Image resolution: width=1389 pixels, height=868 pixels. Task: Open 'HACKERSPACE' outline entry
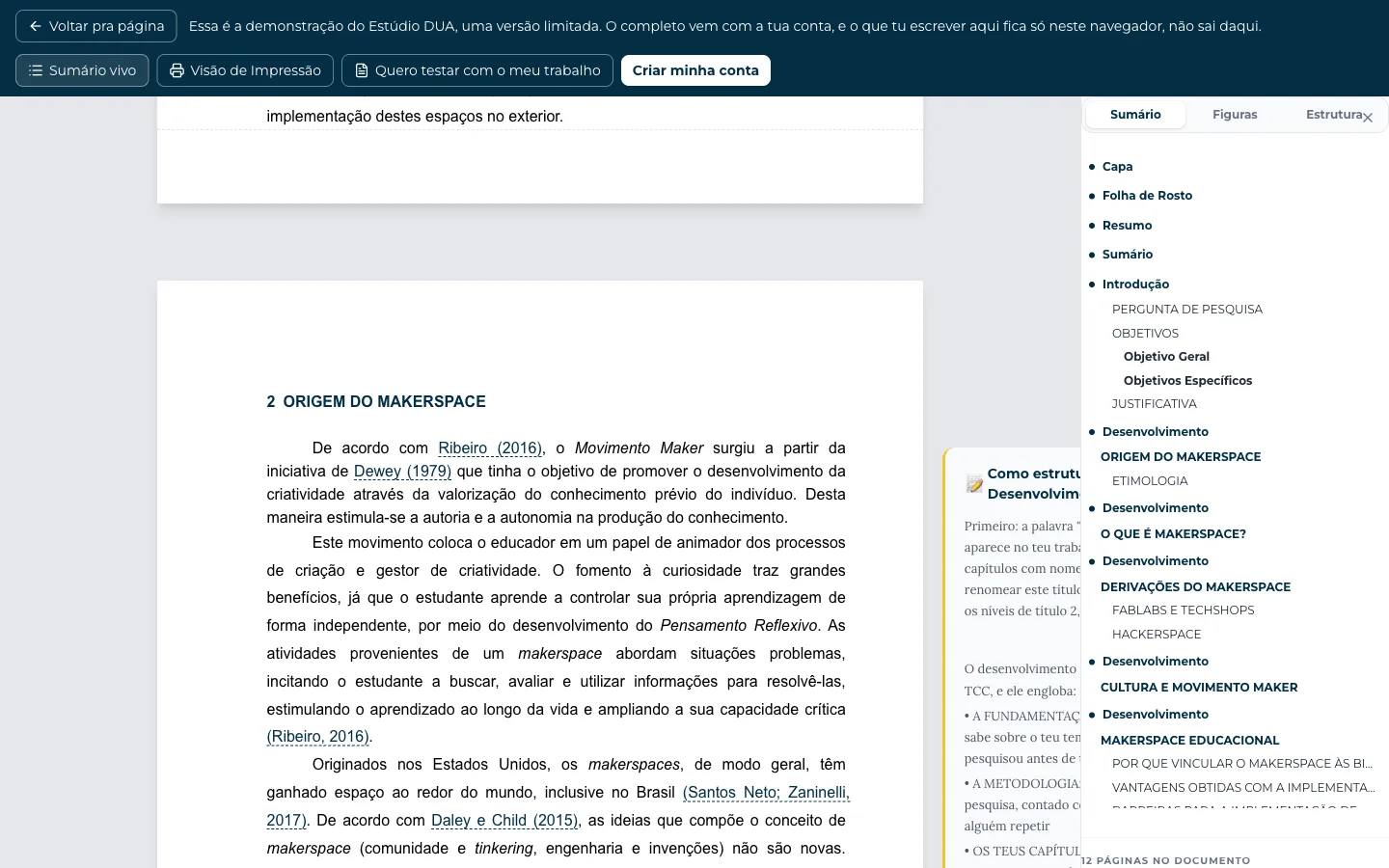(1157, 635)
